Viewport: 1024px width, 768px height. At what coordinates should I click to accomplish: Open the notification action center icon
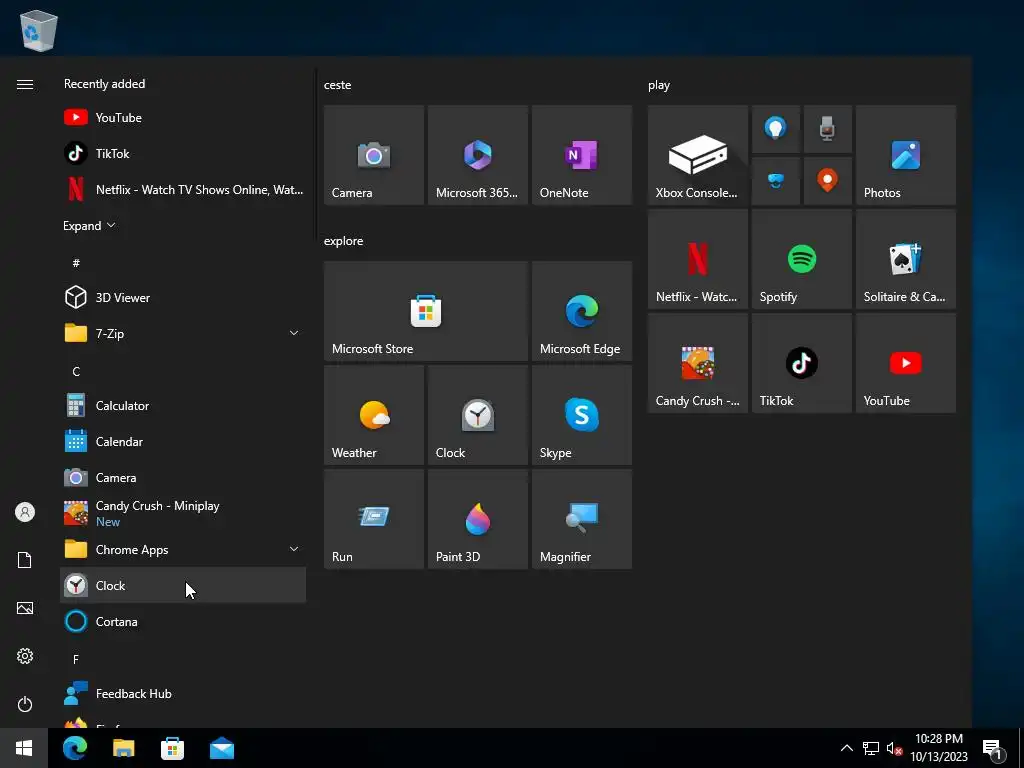(993, 750)
